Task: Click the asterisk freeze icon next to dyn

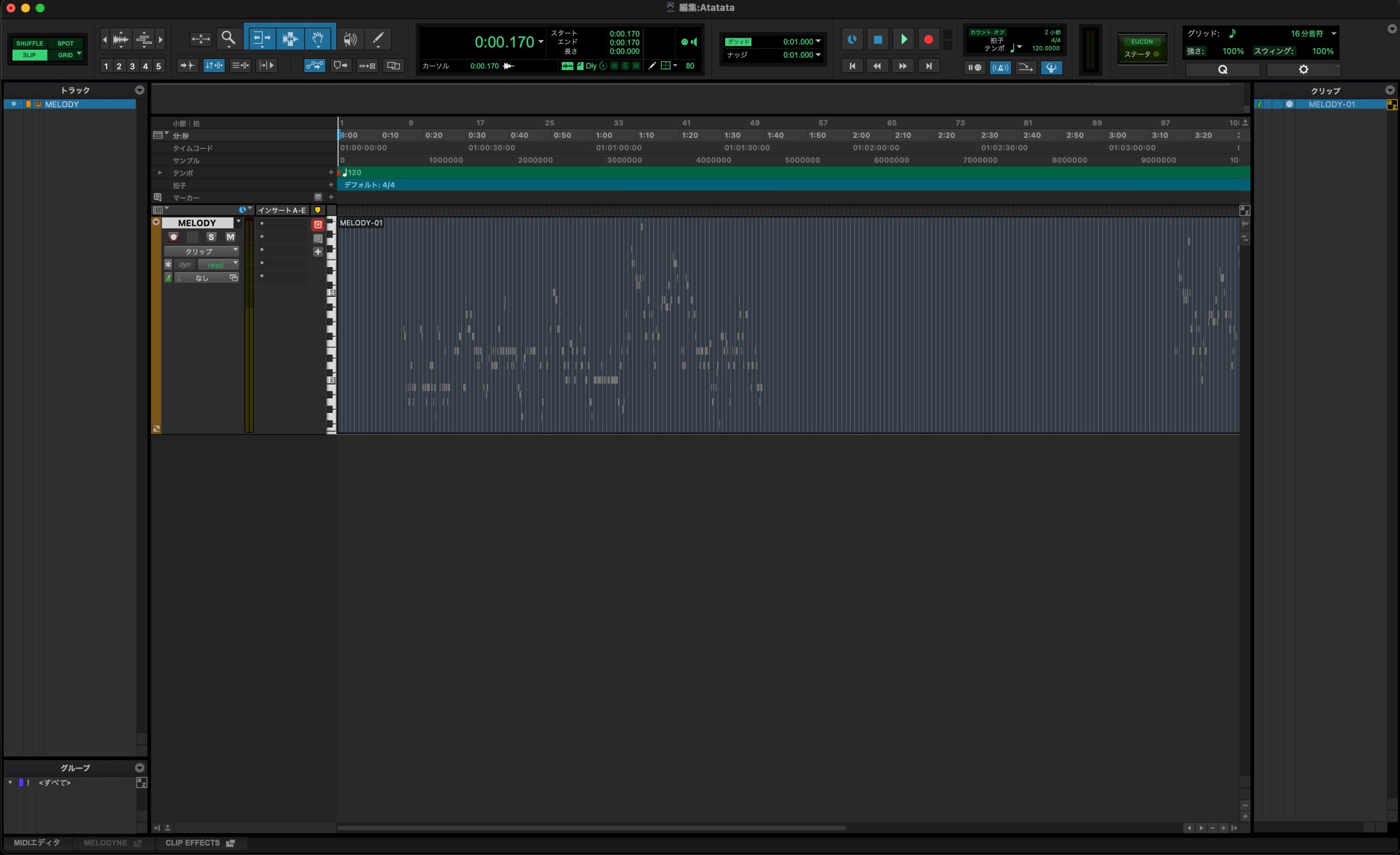Action: pos(168,264)
